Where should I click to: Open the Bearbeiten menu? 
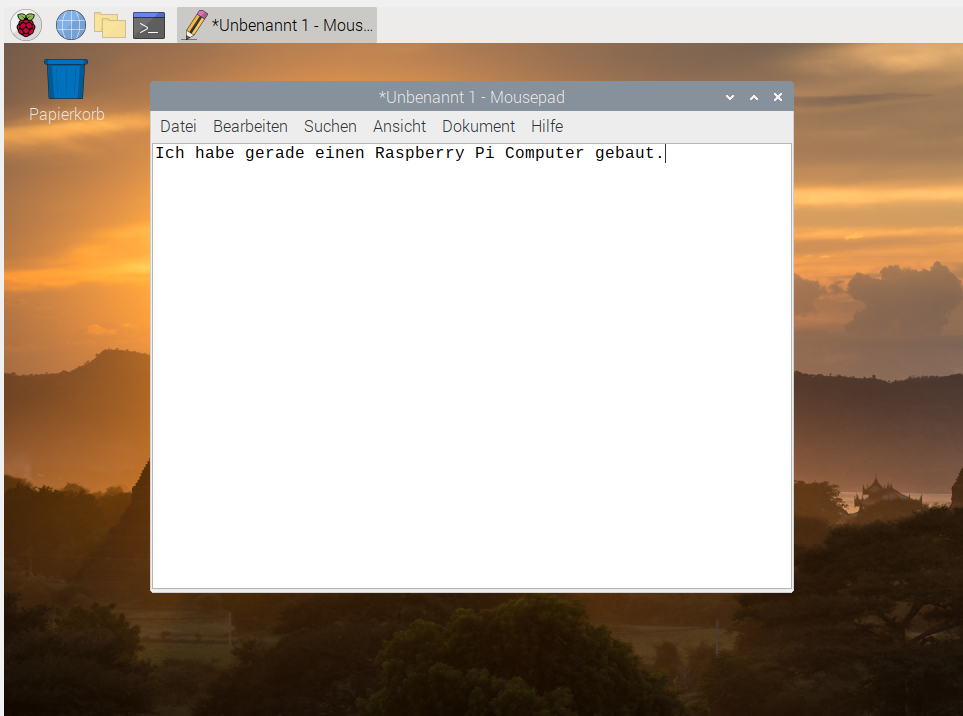pos(250,126)
